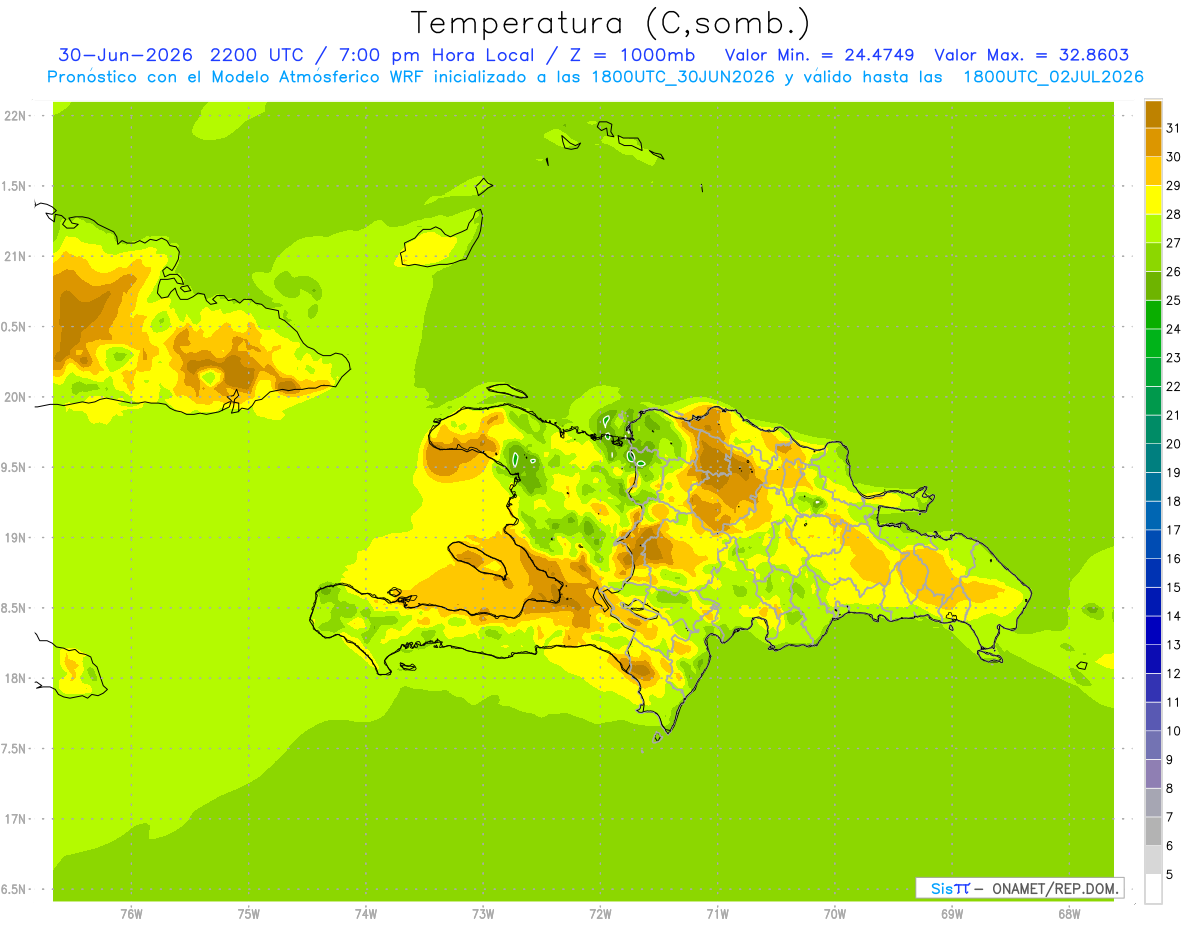Click the '19N' latitude label

coord(15,538)
